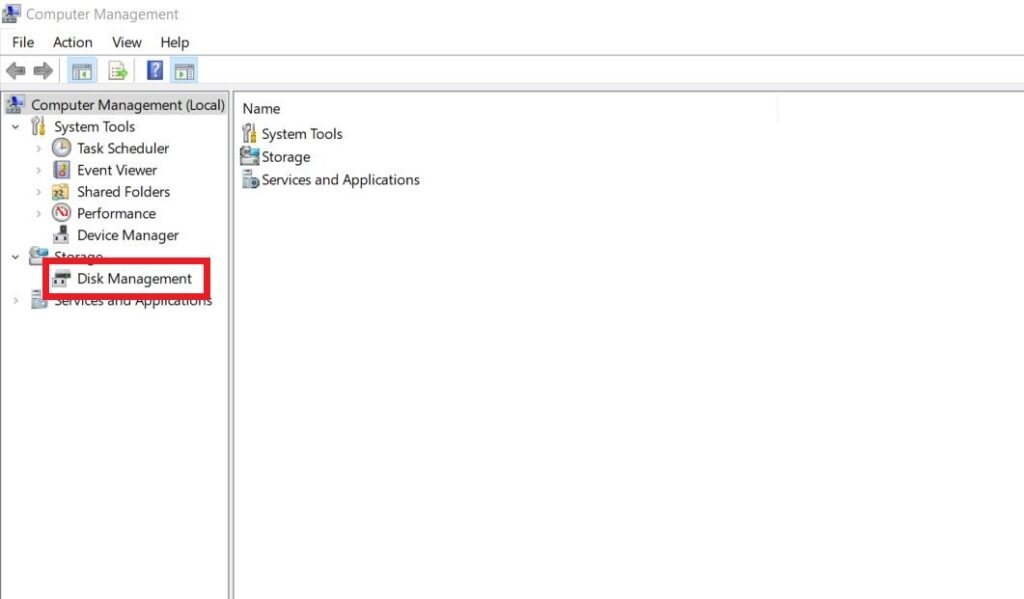Expand Services and Applications tree node

coord(16,300)
